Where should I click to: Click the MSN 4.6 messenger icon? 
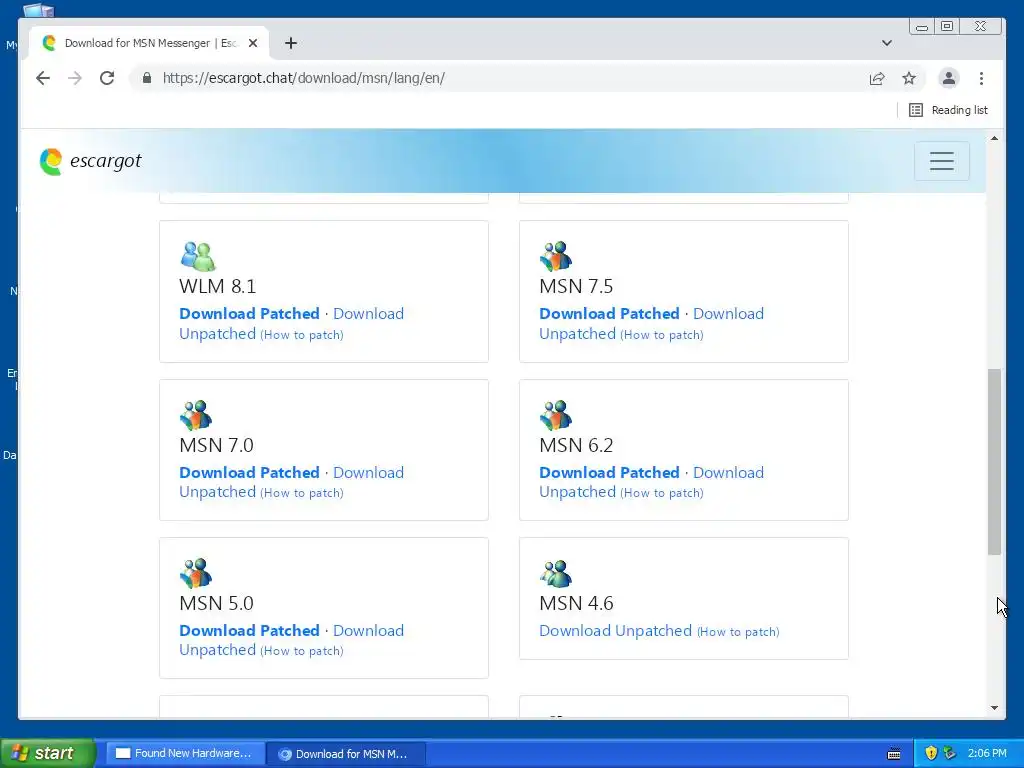click(556, 573)
